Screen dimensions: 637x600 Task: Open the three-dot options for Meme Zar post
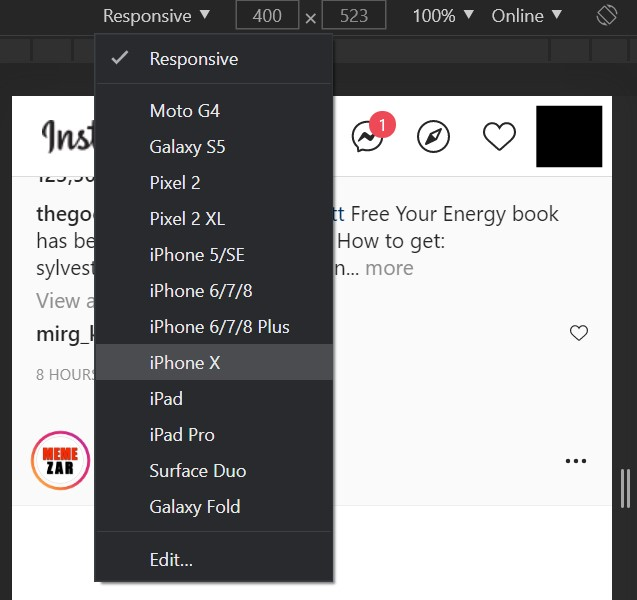[576, 461]
